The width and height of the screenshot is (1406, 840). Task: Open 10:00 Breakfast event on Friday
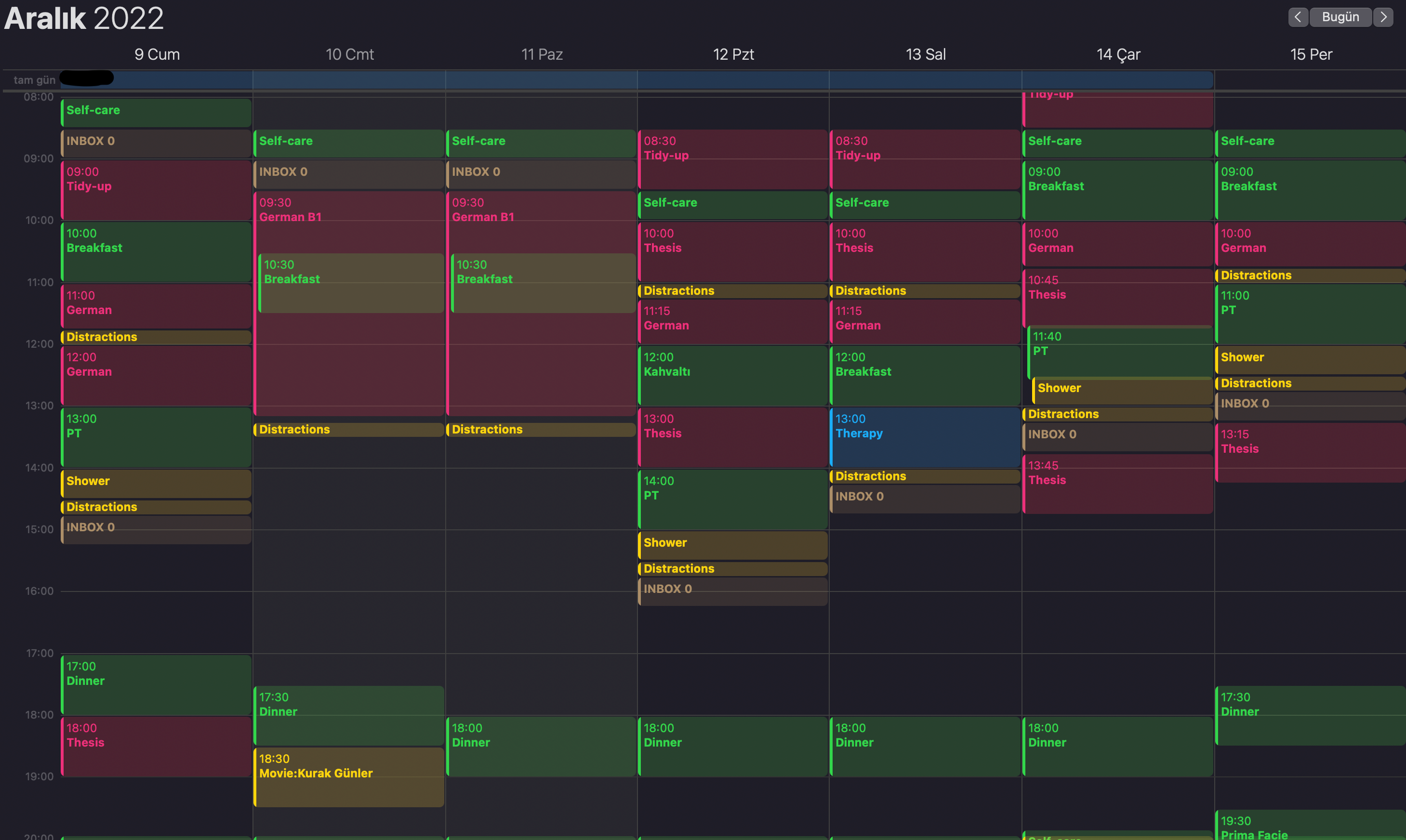(x=156, y=252)
